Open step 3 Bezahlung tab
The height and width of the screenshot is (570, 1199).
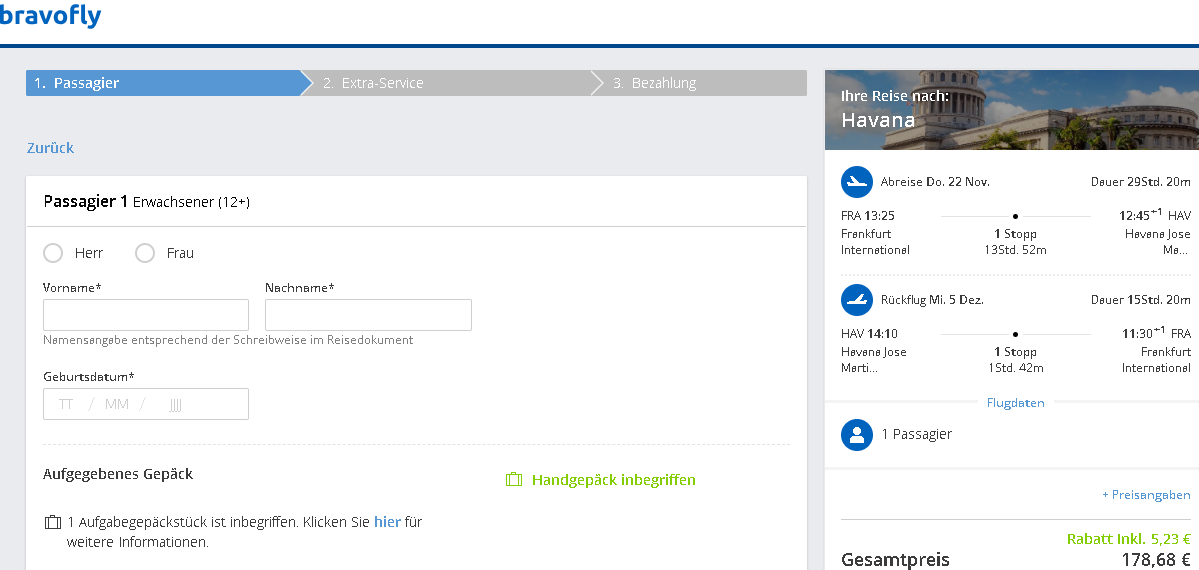pos(700,83)
